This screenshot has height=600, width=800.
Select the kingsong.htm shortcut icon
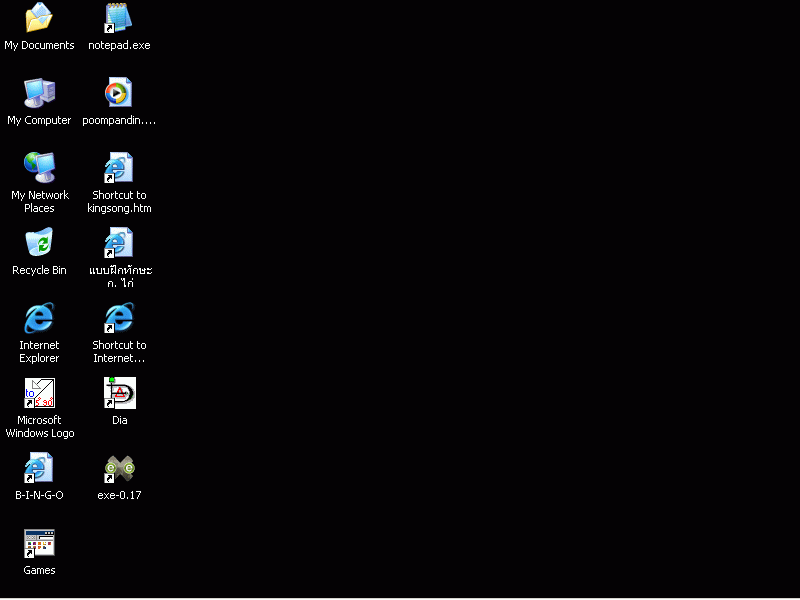tap(119, 168)
